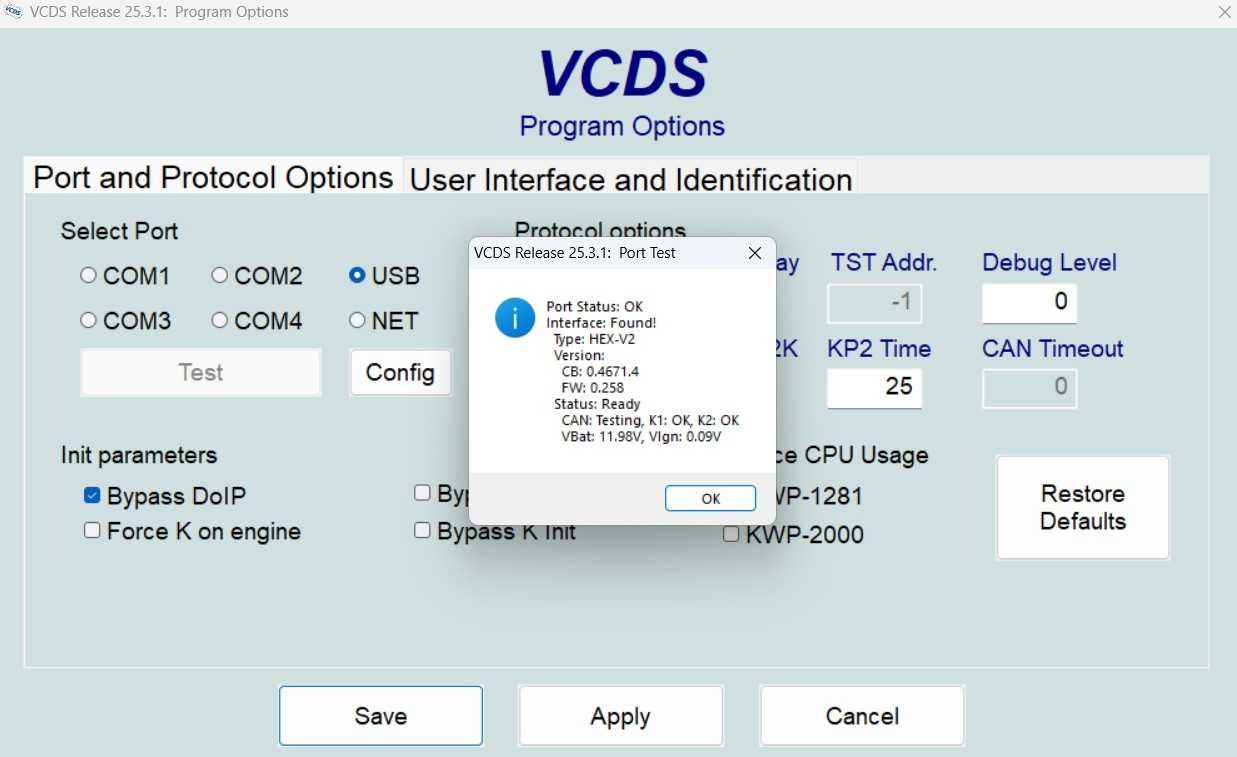Click the CAN Timeout field

pyautogui.click(x=1029, y=387)
